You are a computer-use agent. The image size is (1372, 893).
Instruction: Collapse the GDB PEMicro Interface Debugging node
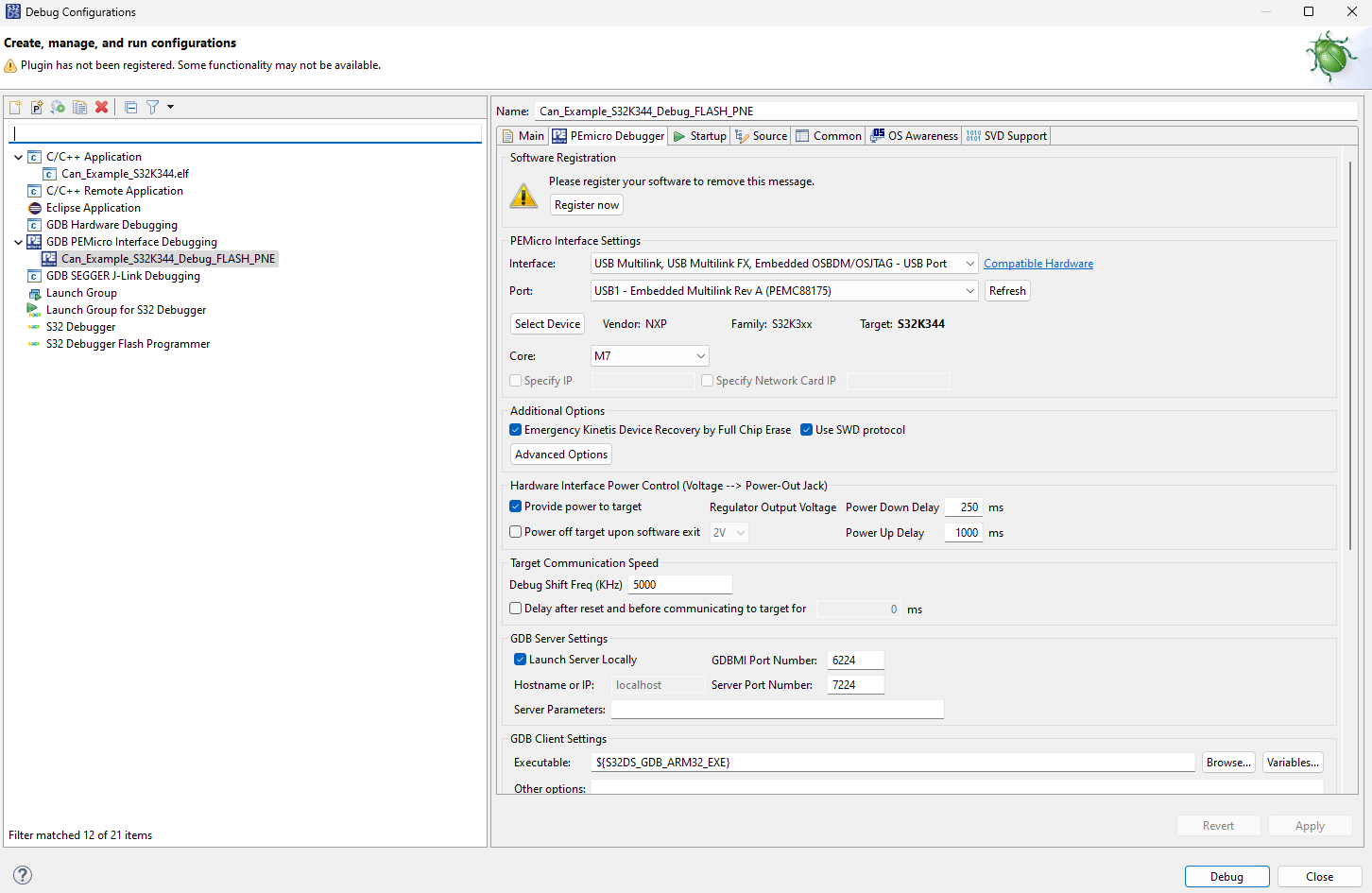click(x=18, y=241)
